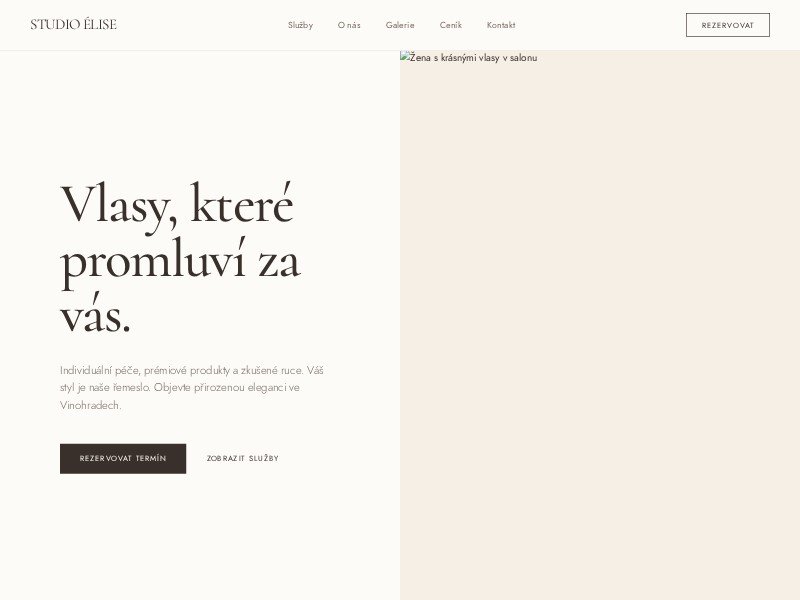The height and width of the screenshot is (600, 800).
Task: Click the dark Rezervovat termín button
Action: (123, 458)
